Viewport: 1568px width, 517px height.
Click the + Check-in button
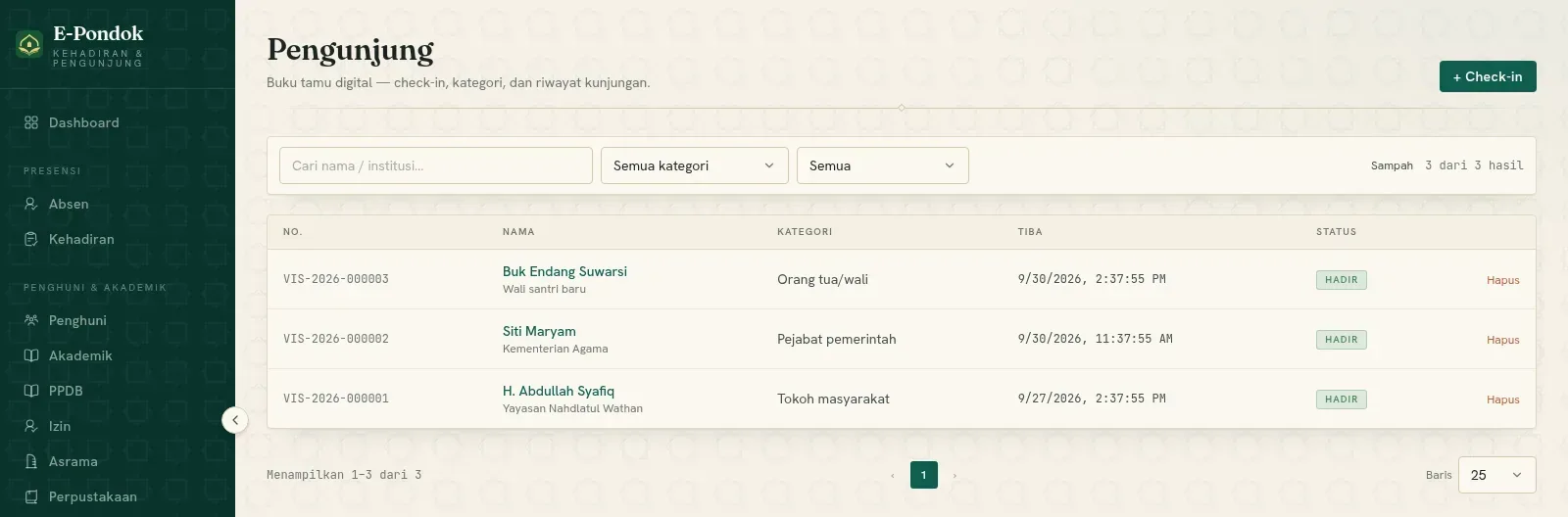[x=1488, y=76]
